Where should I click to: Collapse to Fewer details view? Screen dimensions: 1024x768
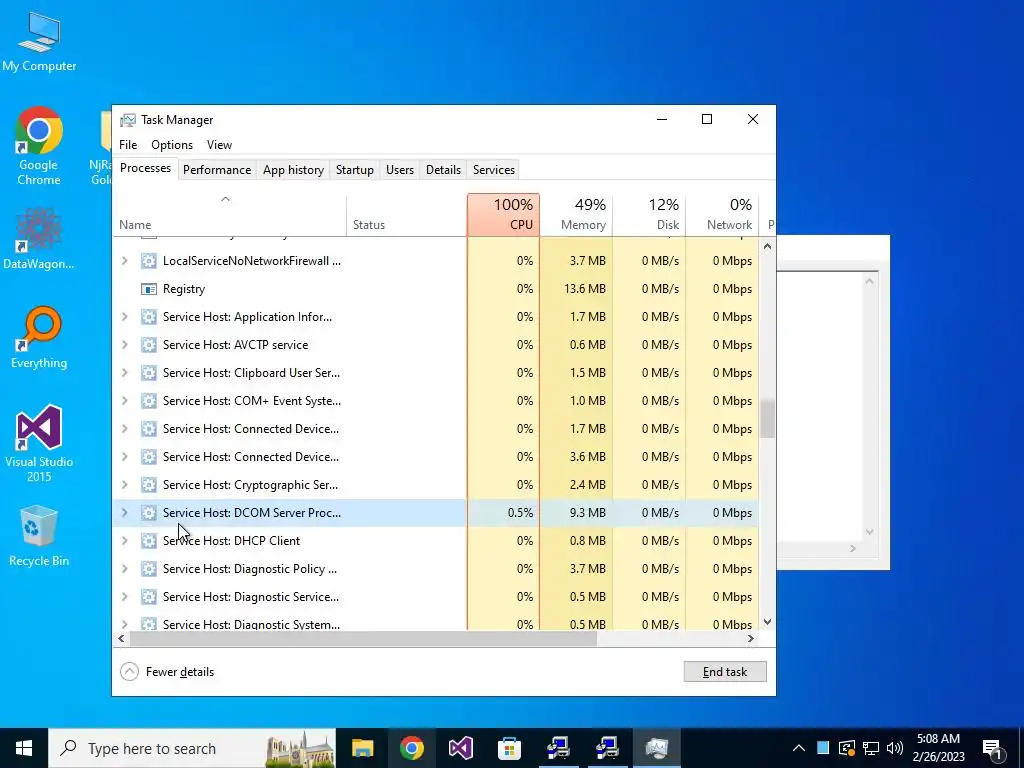tap(168, 671)
